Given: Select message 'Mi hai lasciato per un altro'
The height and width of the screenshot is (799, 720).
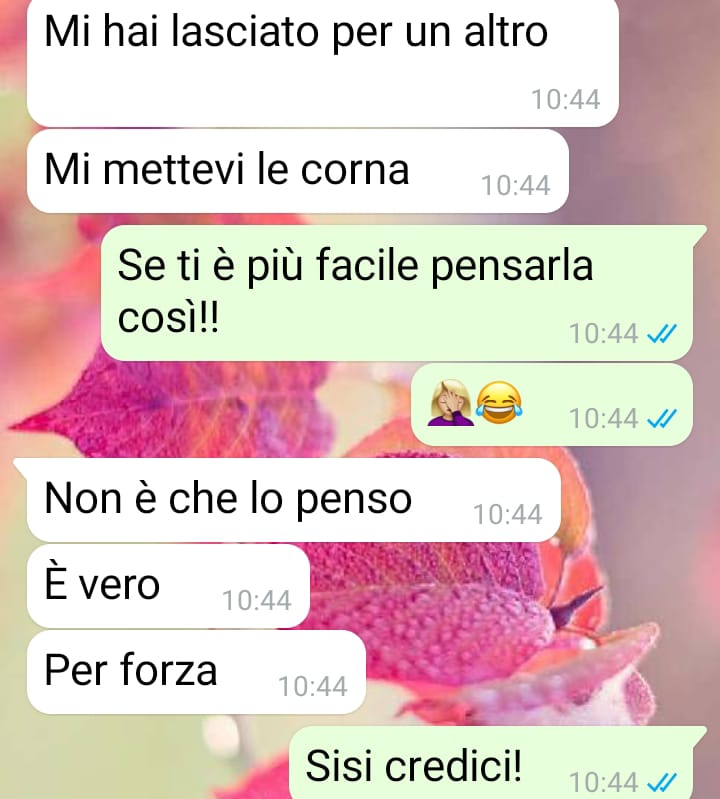Looking at the screenshot, I should pyautogui.click(x=323, y=62).
